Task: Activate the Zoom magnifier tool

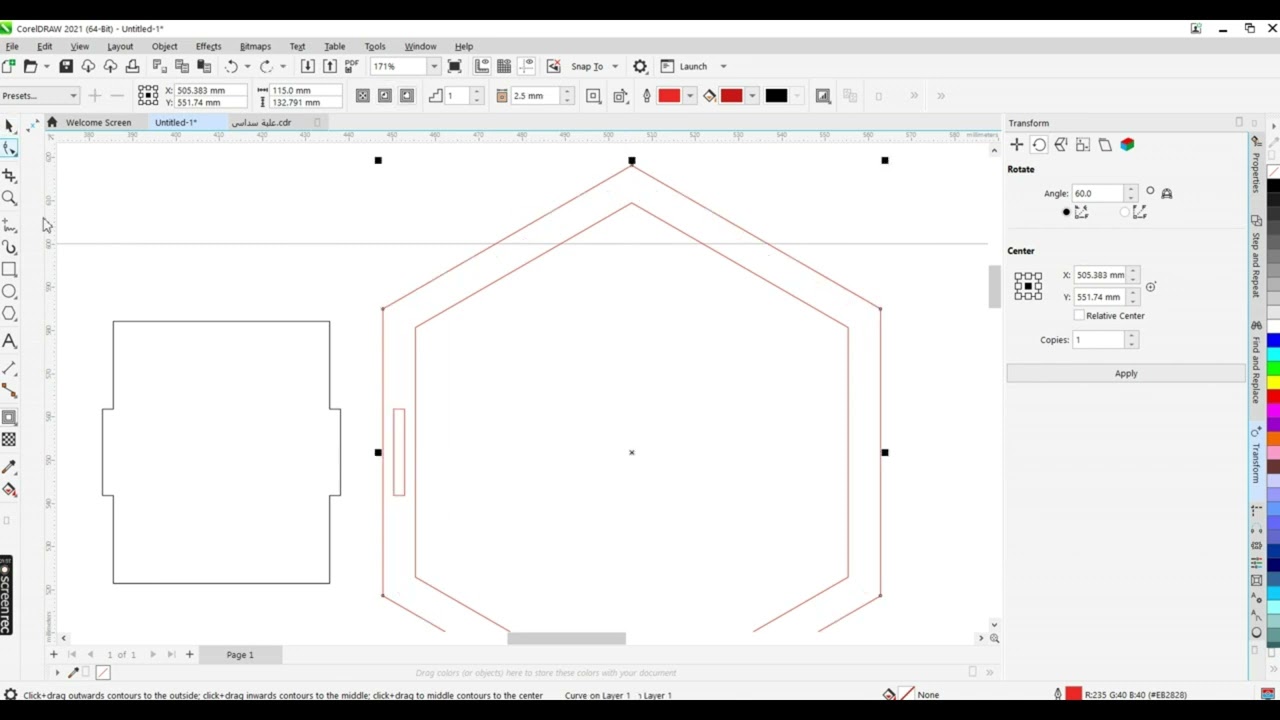Action: (9, 198)
